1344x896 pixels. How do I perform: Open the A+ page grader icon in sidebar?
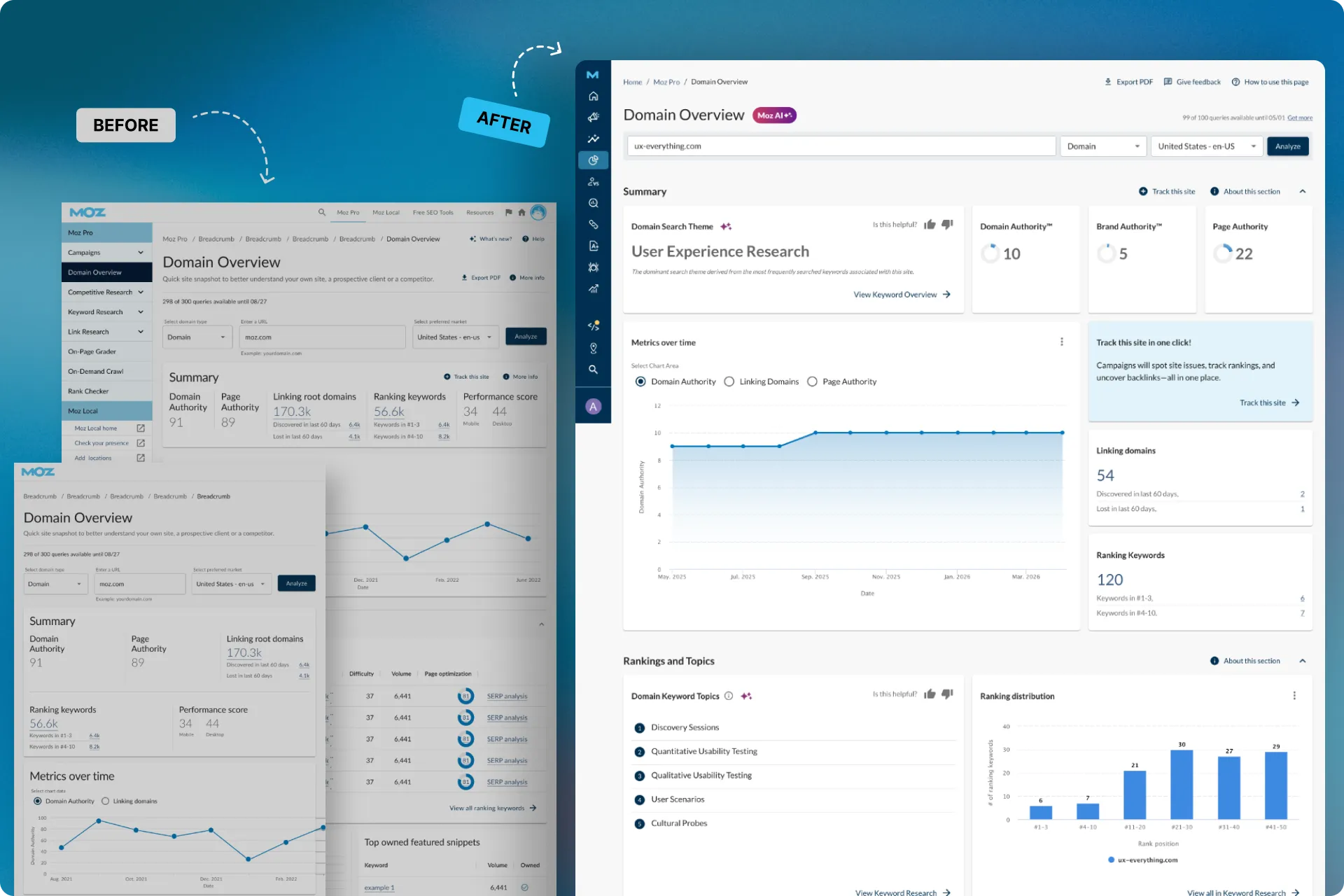(x=593, y=246)
